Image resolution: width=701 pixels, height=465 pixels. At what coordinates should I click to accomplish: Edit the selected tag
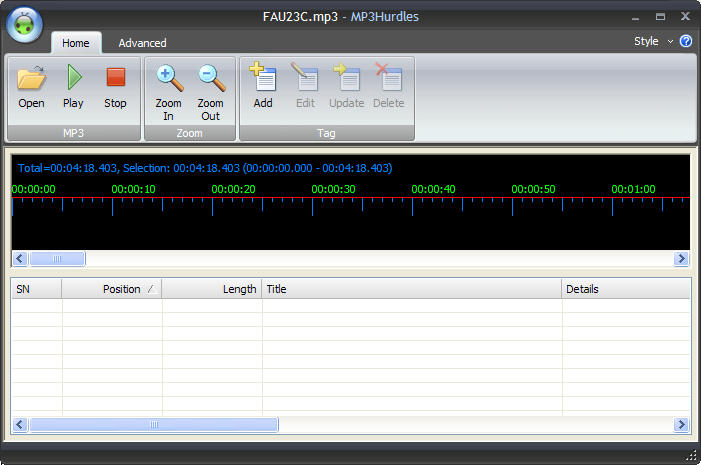(305, 86)
